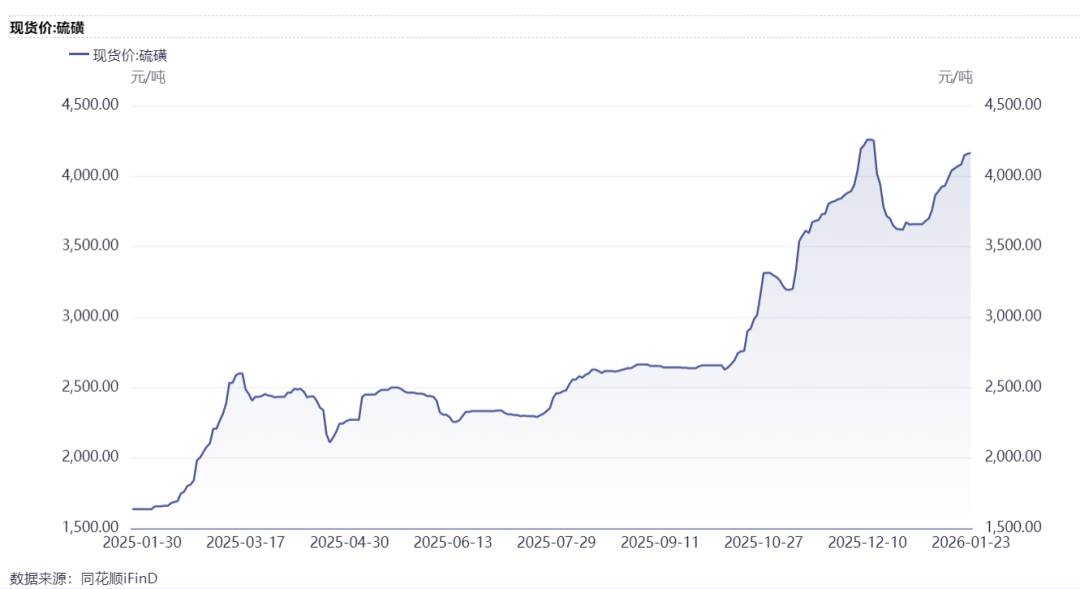Click the 2025-04-30 date tick label
This screenshot has width=1080, height=589.
349,543
